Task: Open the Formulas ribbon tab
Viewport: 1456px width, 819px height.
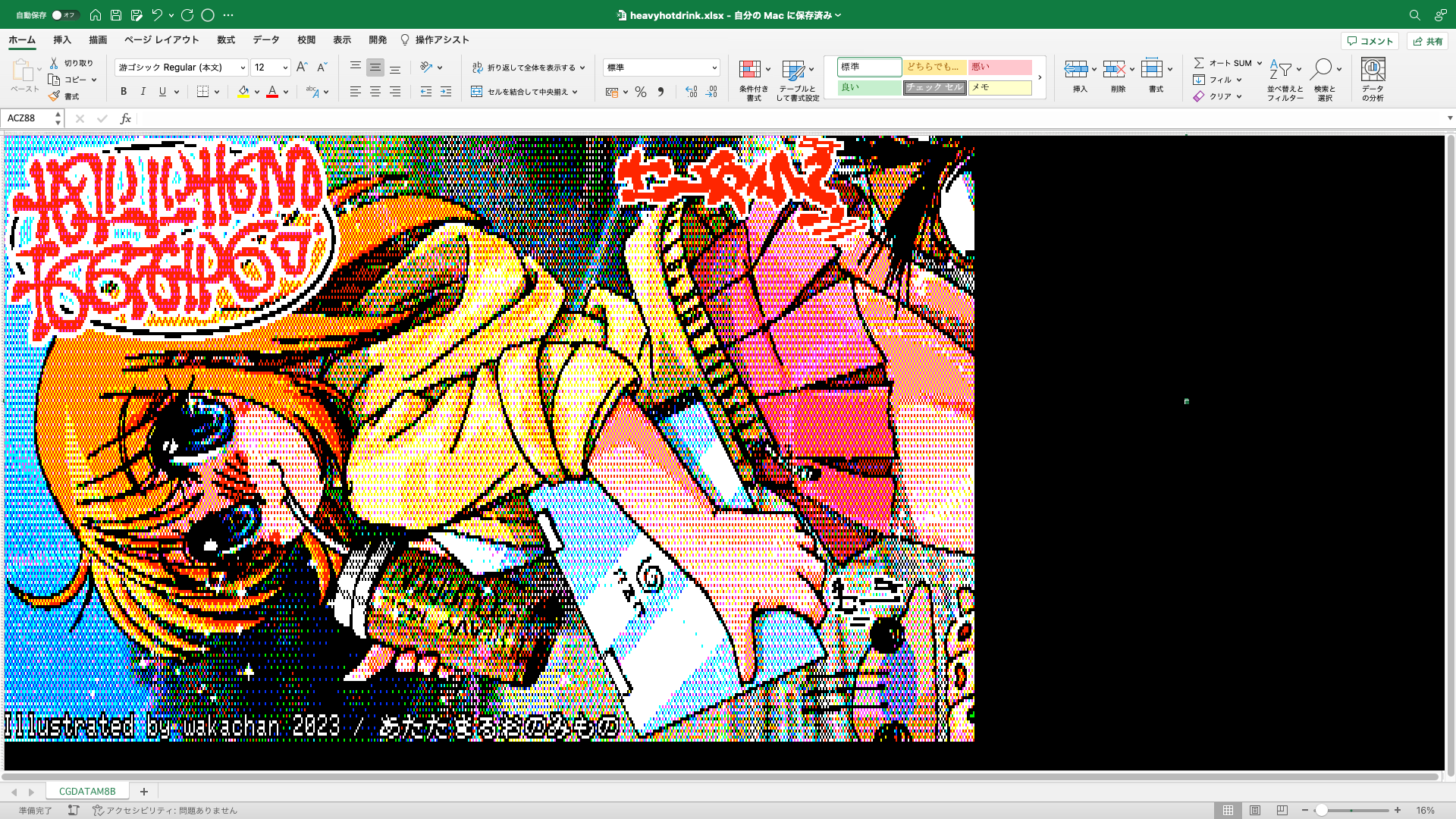Action: coord(226,40)
